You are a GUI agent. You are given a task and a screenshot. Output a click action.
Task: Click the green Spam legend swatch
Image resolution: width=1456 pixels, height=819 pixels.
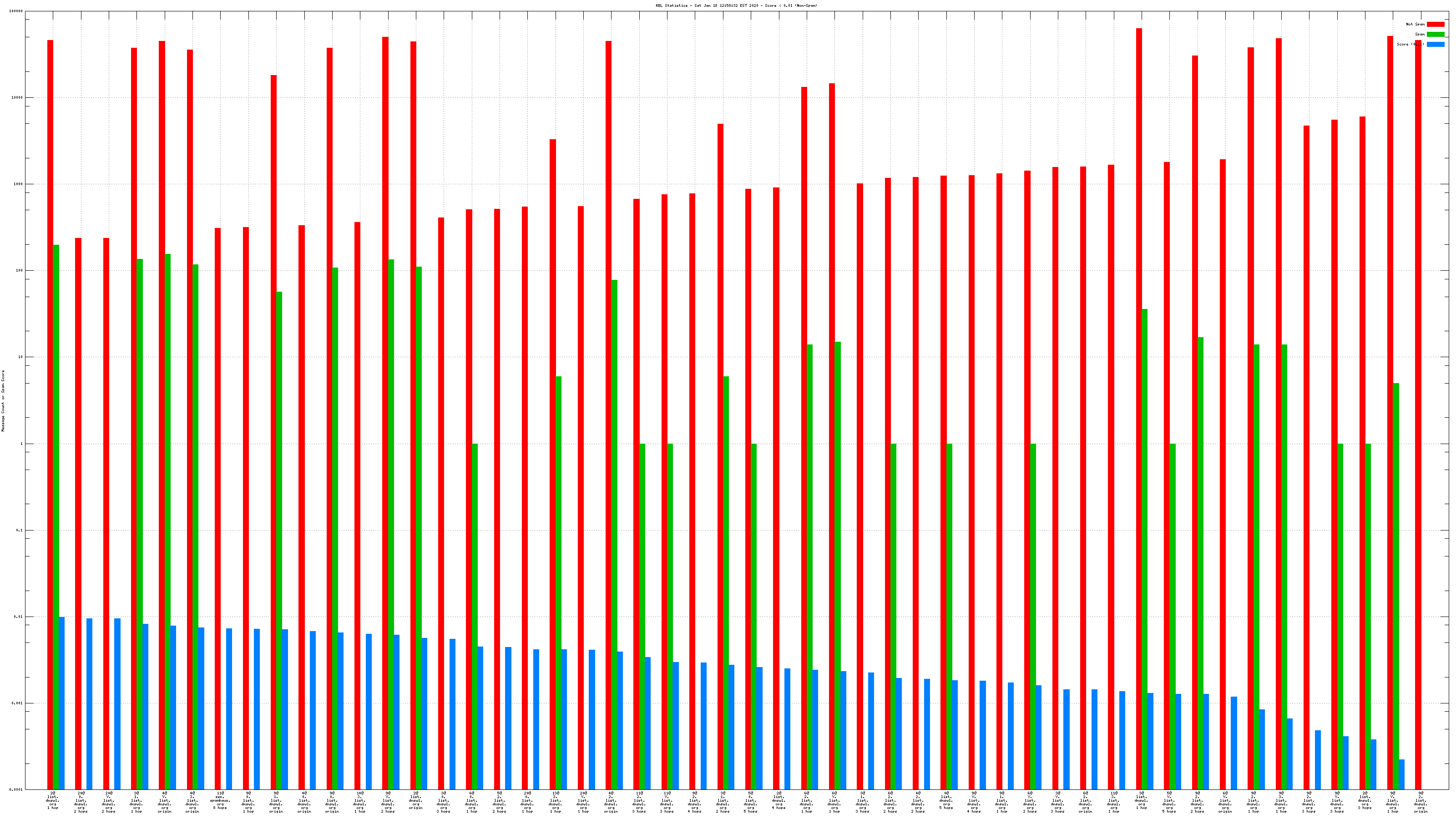tap(1435, 35)
